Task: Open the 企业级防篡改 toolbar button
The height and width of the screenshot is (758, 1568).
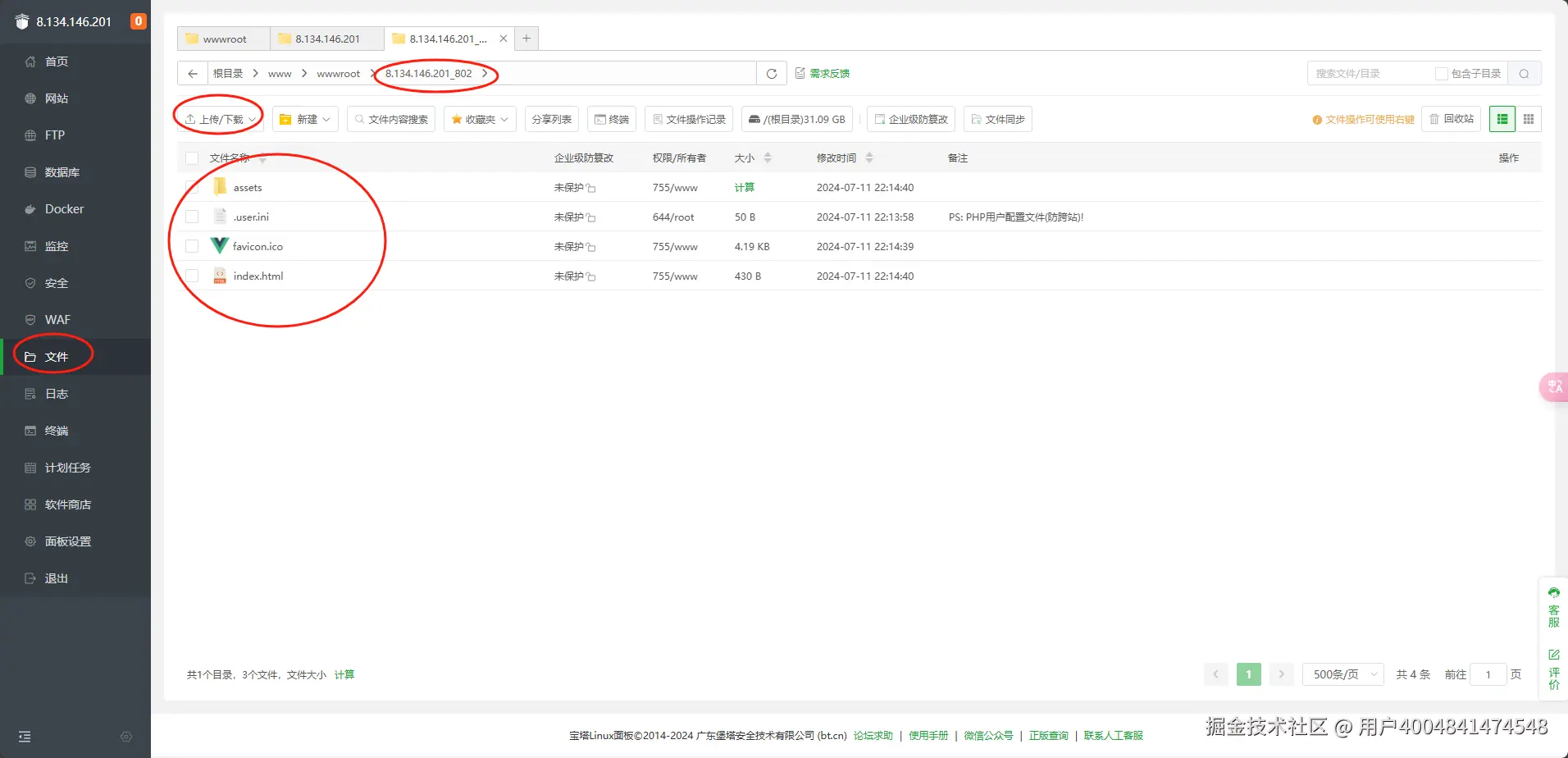Action: 911,120
